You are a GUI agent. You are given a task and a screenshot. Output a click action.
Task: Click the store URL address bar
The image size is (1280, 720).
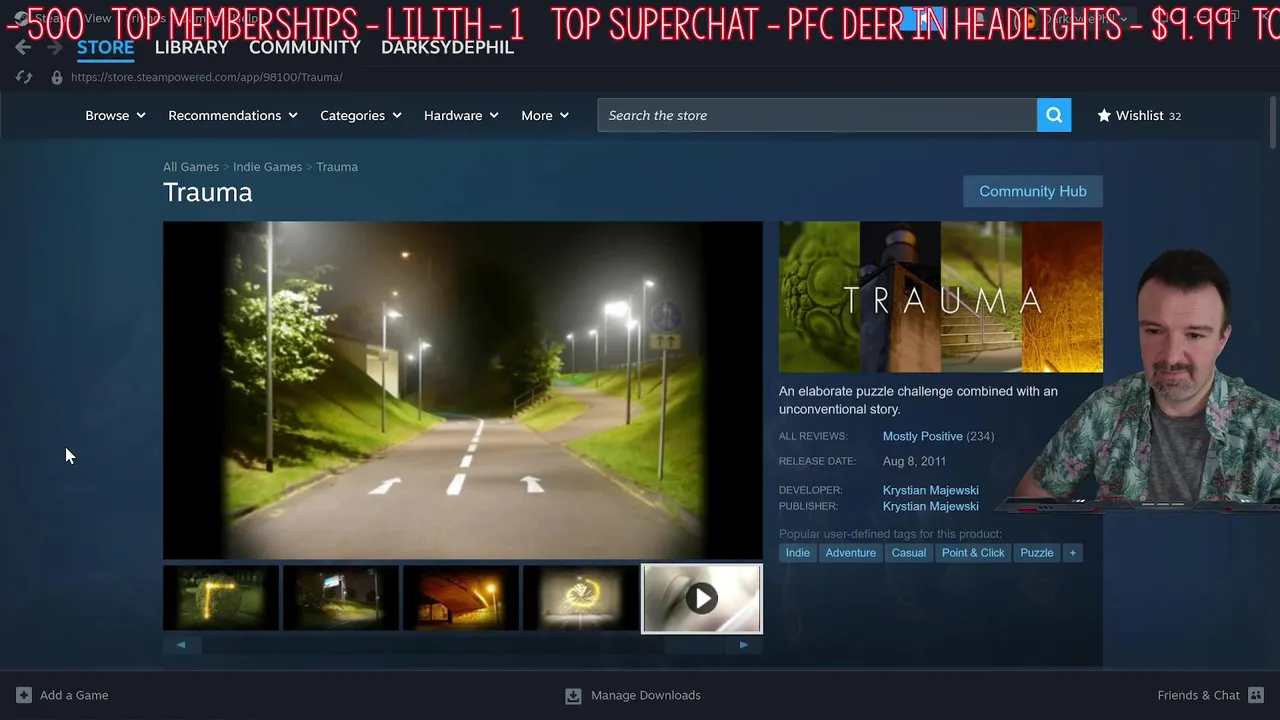tap(206, 77)
